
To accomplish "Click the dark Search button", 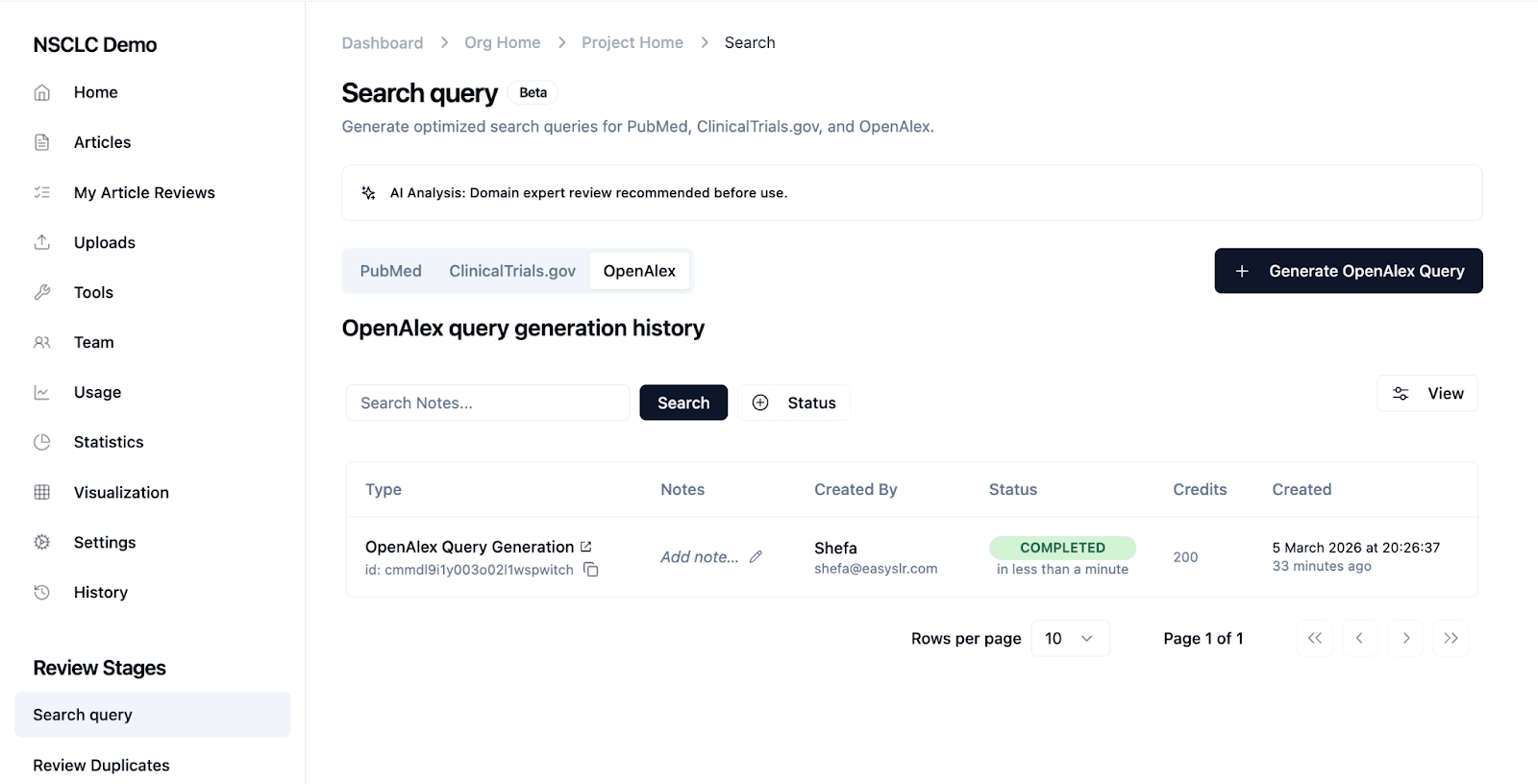I will (x=682, y=403).
